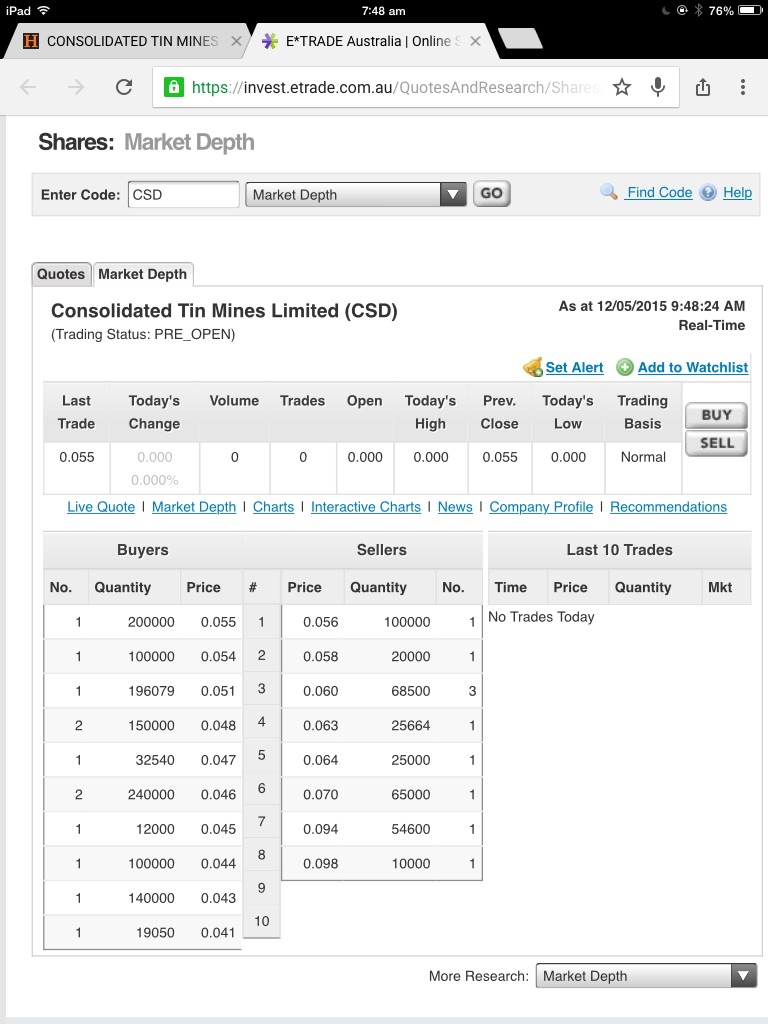
Task: Tap the browser back arrow
Action: pos(28,87)
